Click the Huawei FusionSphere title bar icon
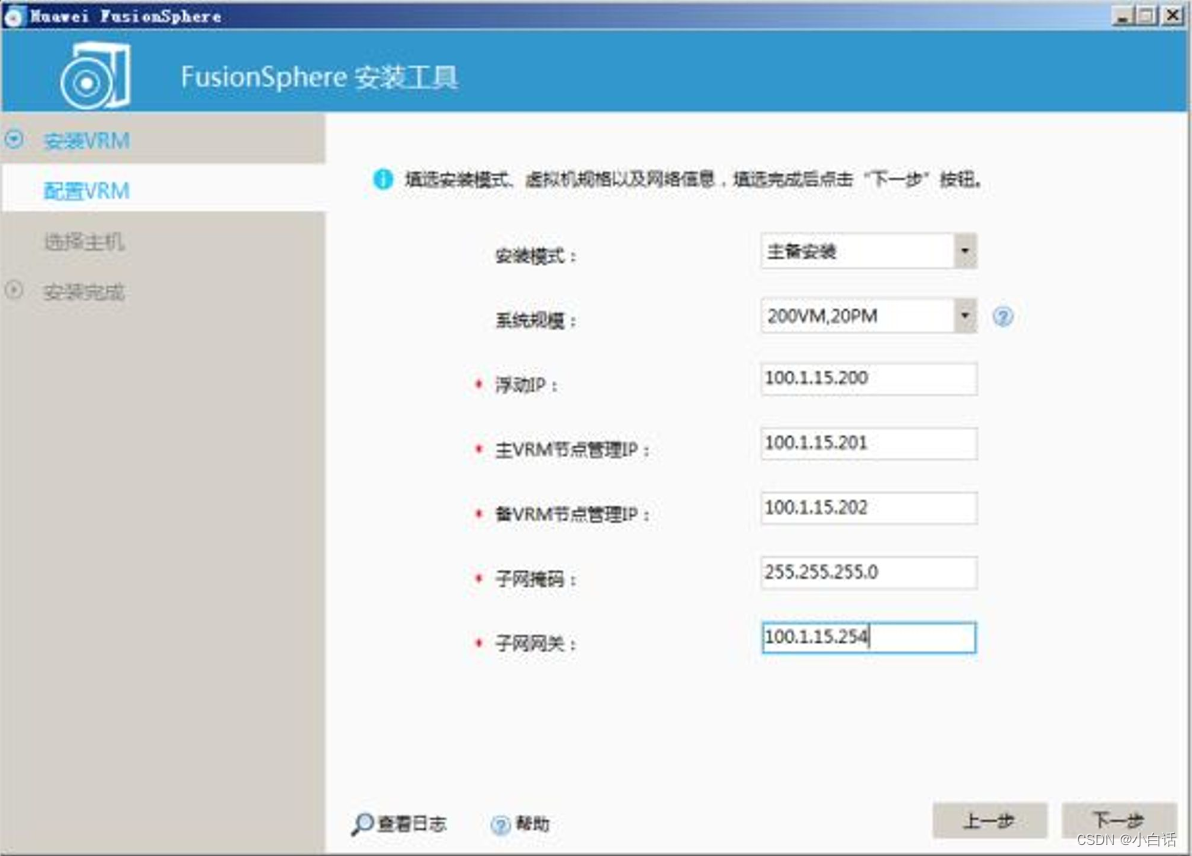 tap(14, 16)
